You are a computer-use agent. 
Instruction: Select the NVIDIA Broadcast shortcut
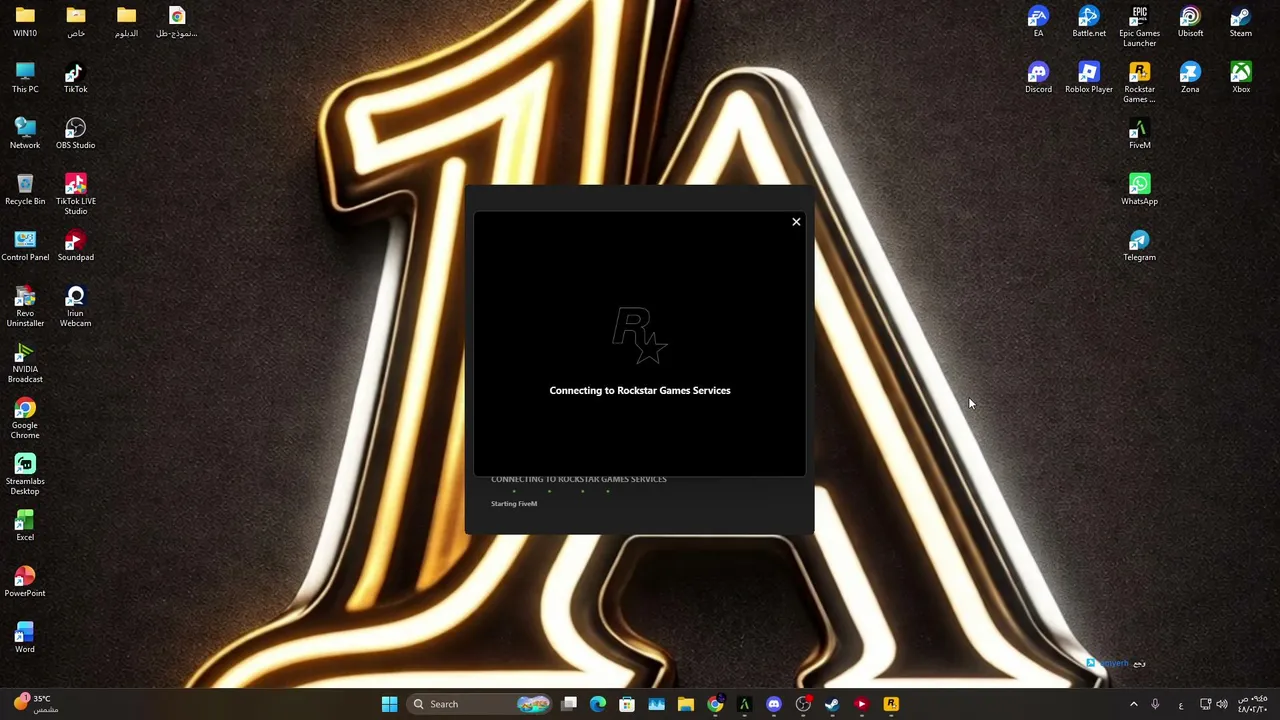[x=25, y=363]
